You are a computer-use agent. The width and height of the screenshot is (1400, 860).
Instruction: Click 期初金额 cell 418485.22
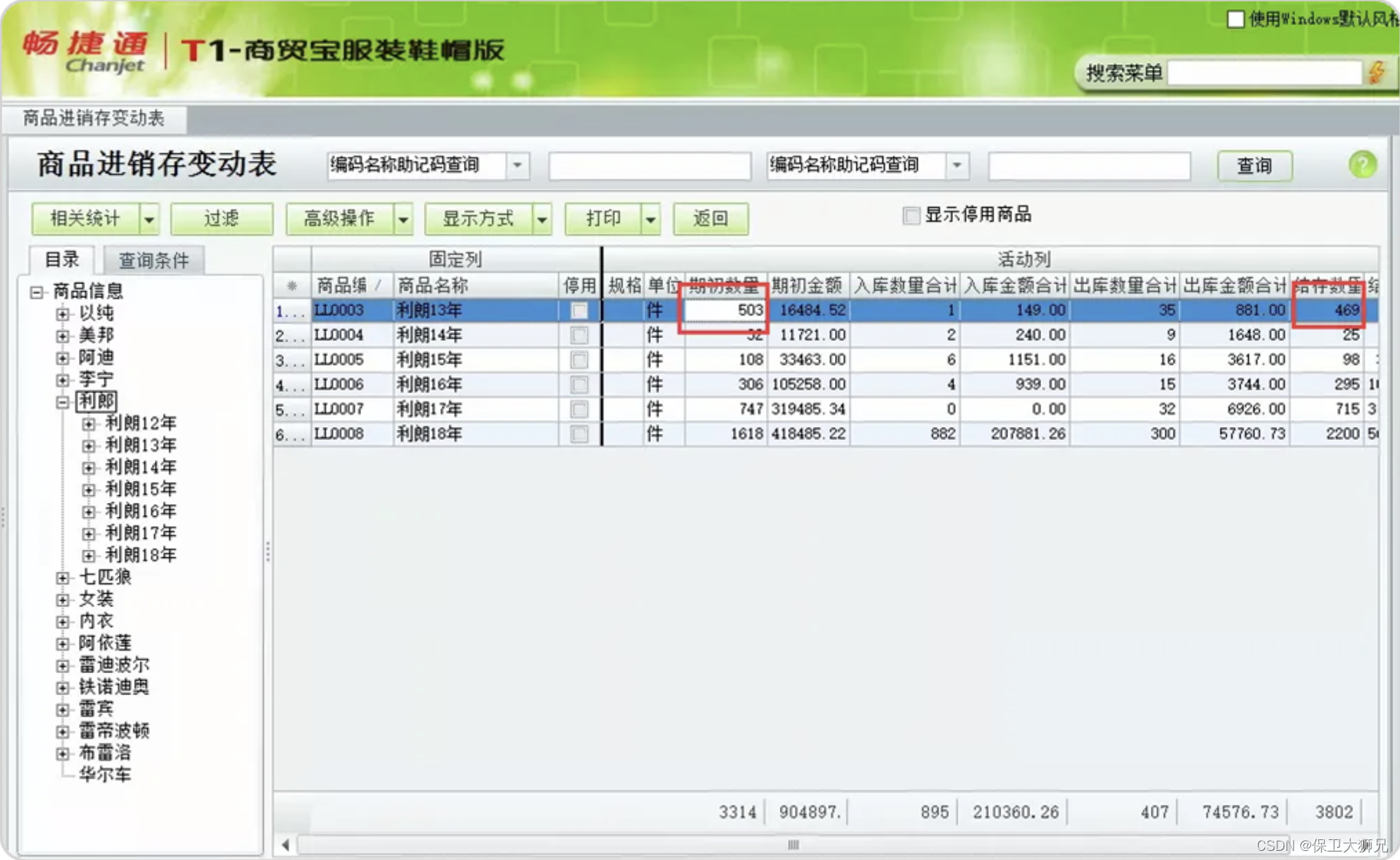[808, 434]
